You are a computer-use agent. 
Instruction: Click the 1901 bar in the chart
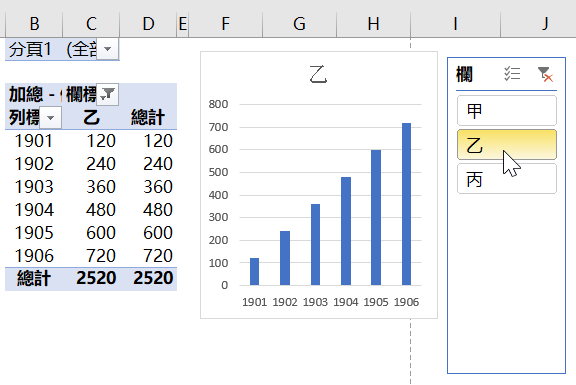tap(254, 271)
